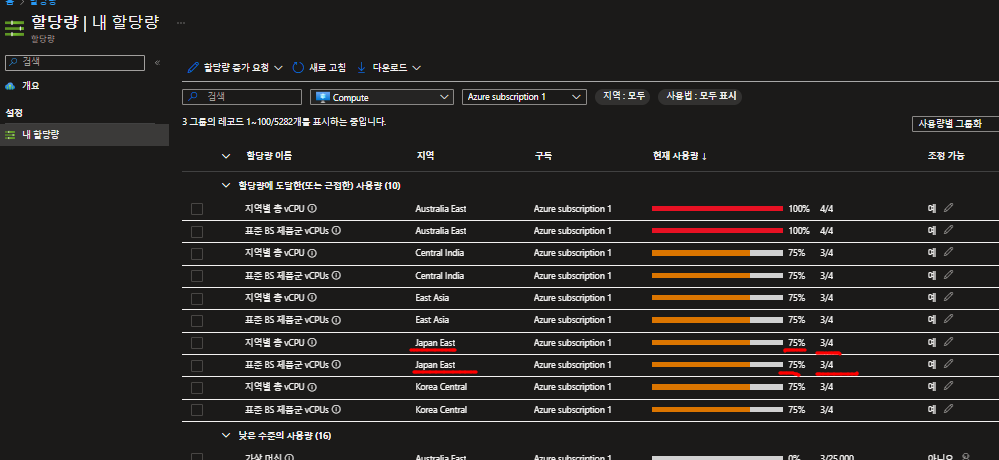Sort by 지역 column header

pos(425,156)
